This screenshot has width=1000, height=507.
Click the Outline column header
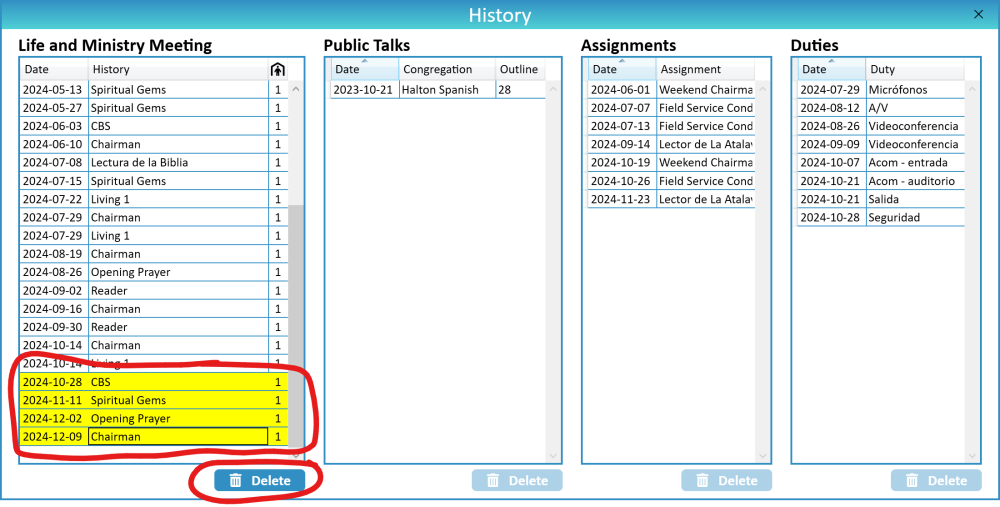520,69
